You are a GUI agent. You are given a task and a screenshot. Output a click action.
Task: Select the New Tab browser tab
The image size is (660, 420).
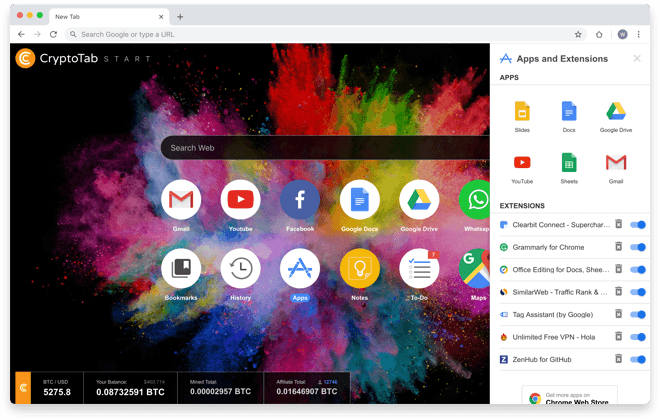pyautogui.click(x=105, y=16)
